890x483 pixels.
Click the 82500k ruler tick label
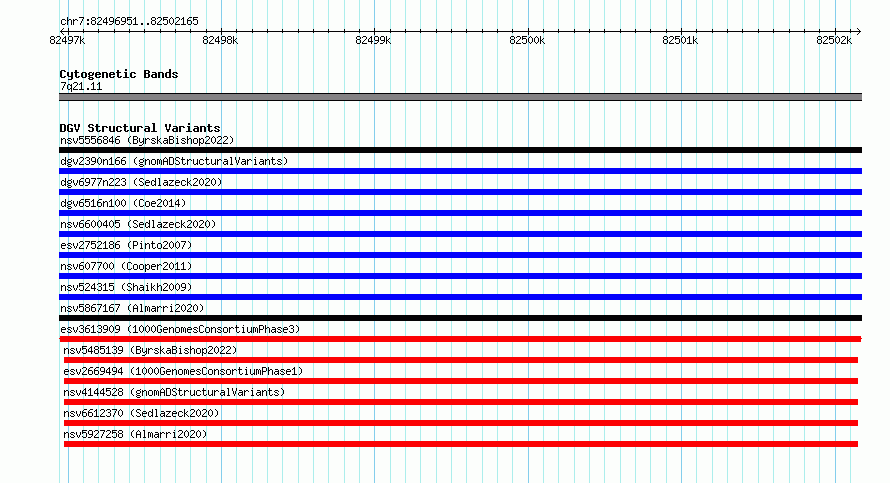[x=527, y=40]
